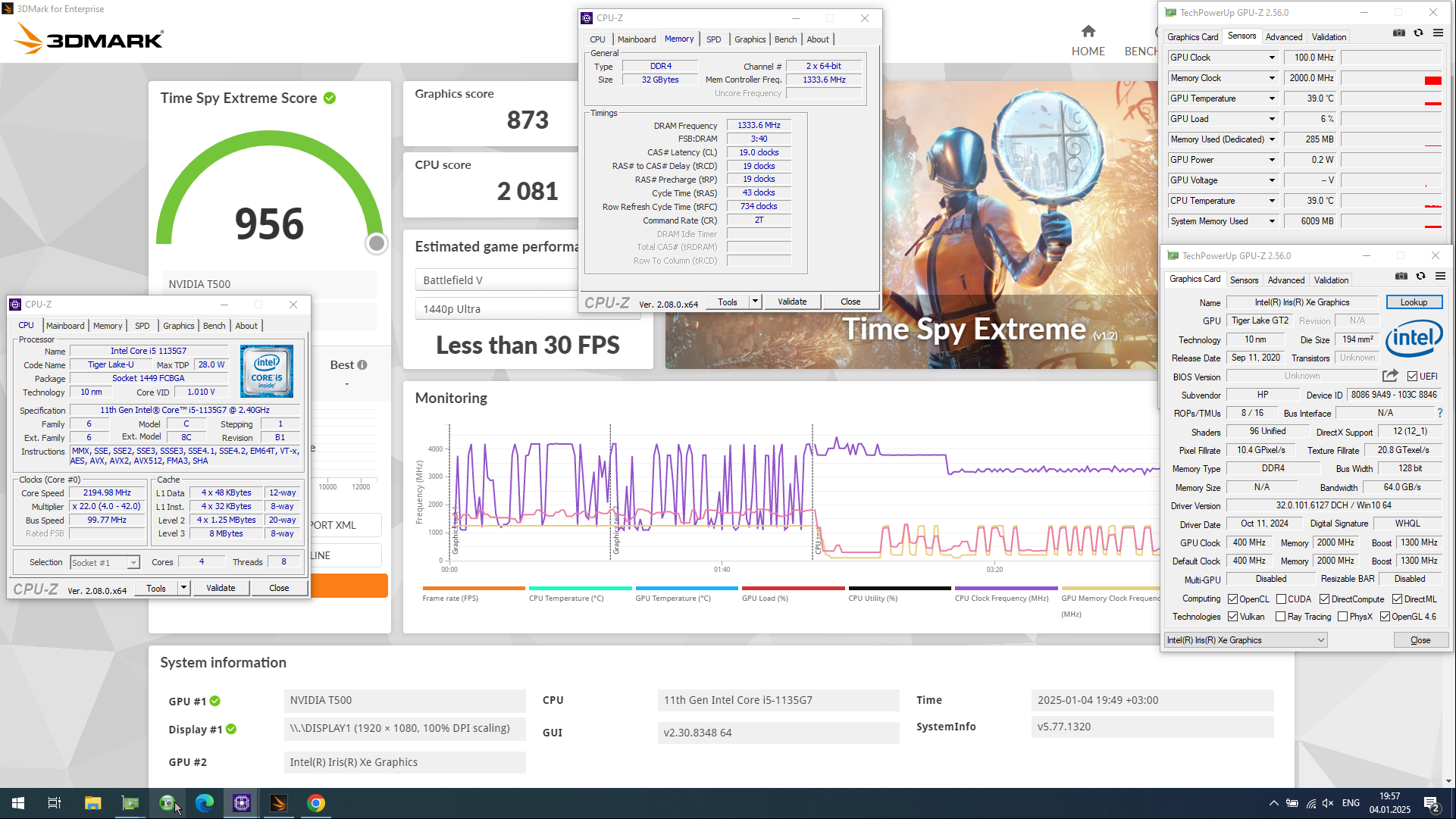Switch to CPU-Z from the taskbar
The image size is (1456, 819).
(x=242, y=803)
